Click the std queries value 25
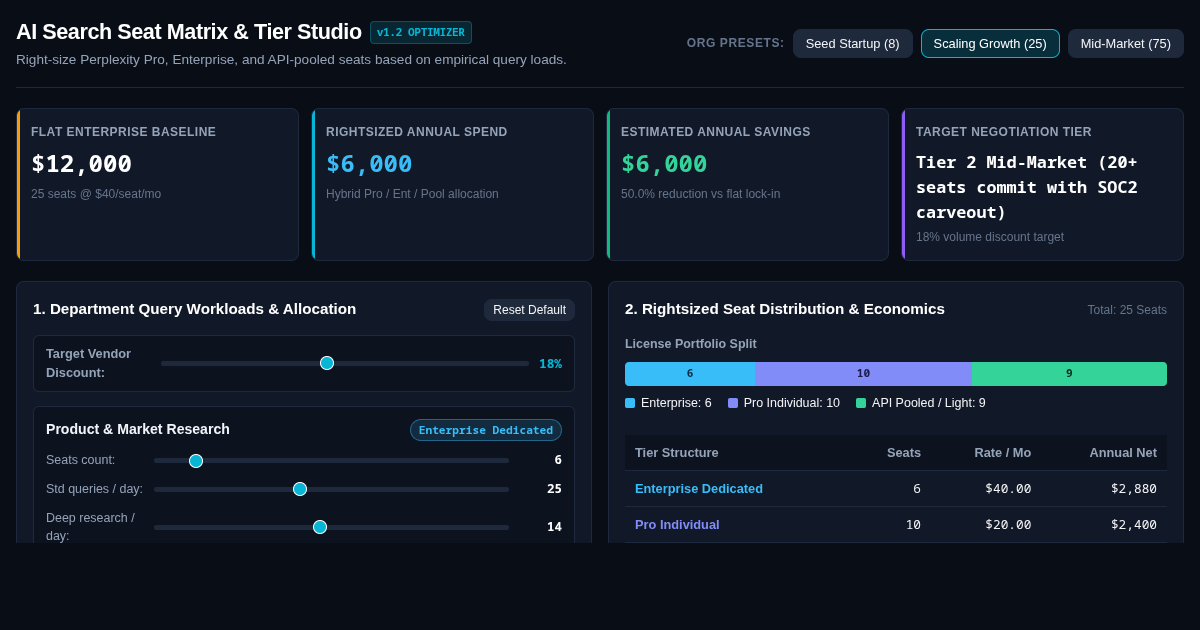Viewport: 1200px width, 630px height. click(x=554, y=489)
